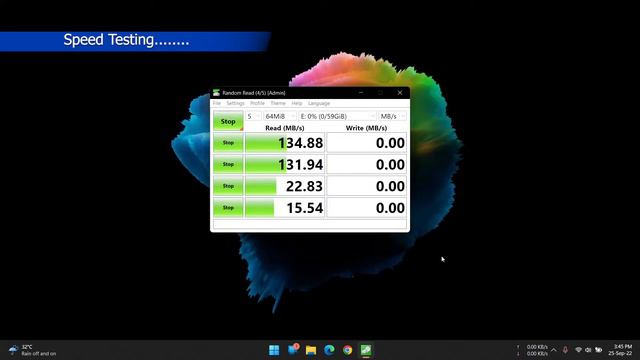Viewport: 640px width, 360px height.
Task: Click the Stop button beside 134.88
Action: click(228, 143)
